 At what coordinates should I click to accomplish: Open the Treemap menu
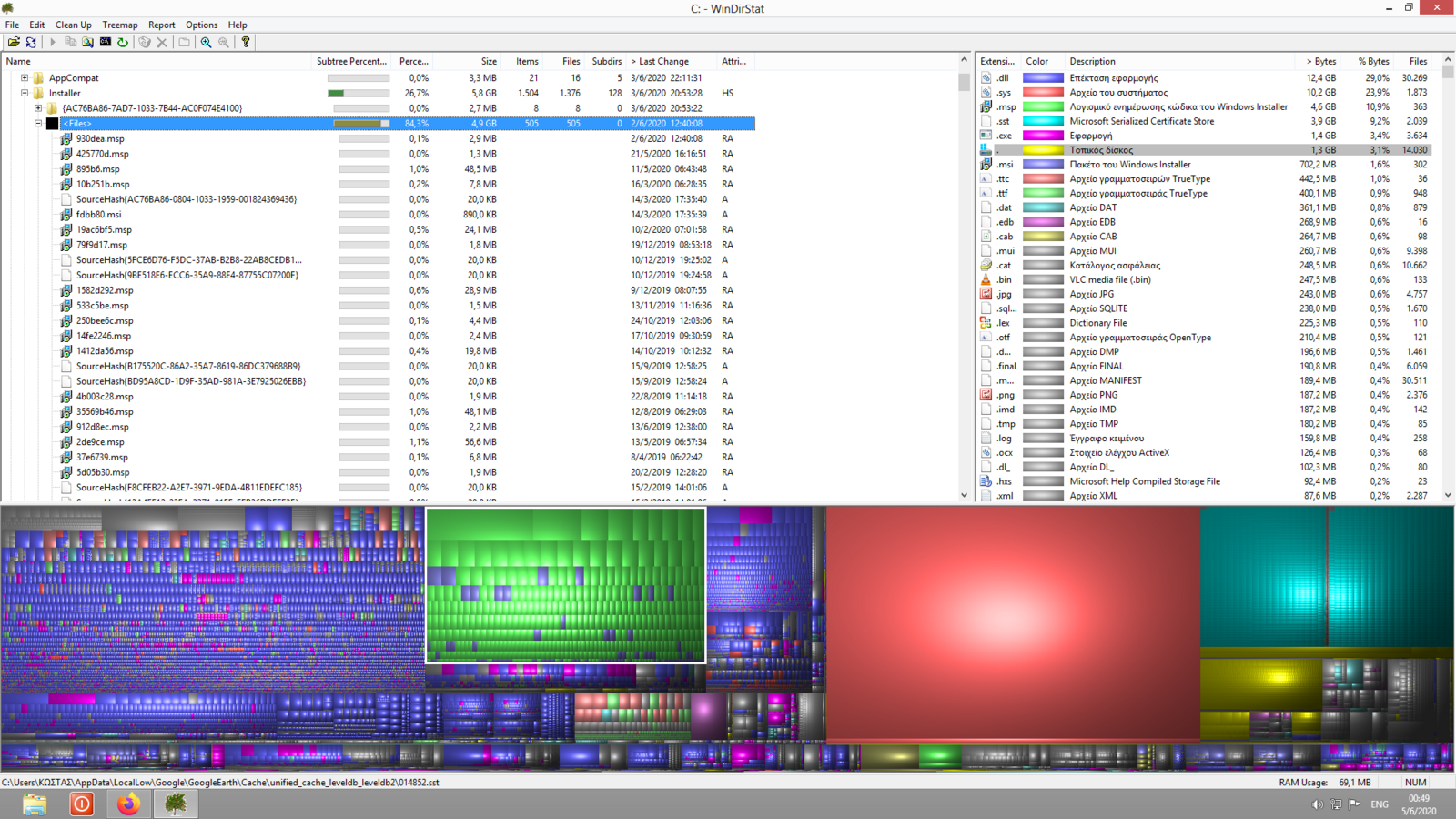tap(119, 25)
